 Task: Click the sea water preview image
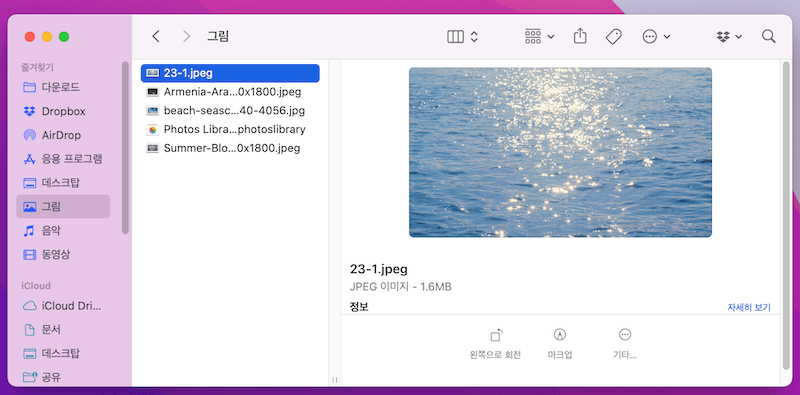[560, 152]
